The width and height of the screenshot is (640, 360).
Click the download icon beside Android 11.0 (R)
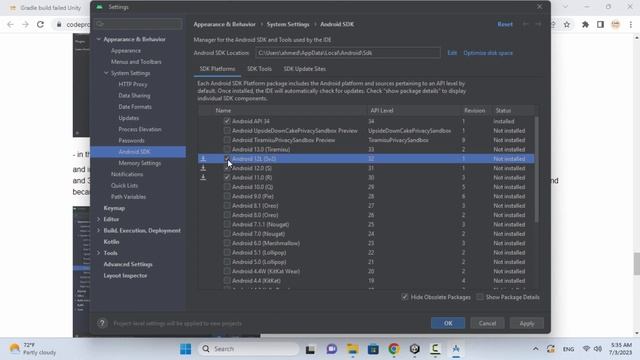203,178
